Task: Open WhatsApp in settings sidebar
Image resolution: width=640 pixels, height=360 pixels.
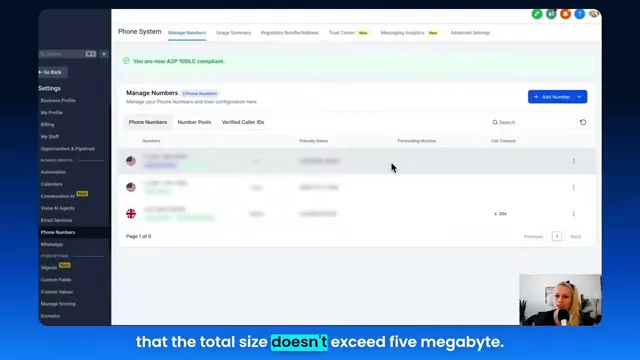Action: pyautogui.click(x=52, y=244)
